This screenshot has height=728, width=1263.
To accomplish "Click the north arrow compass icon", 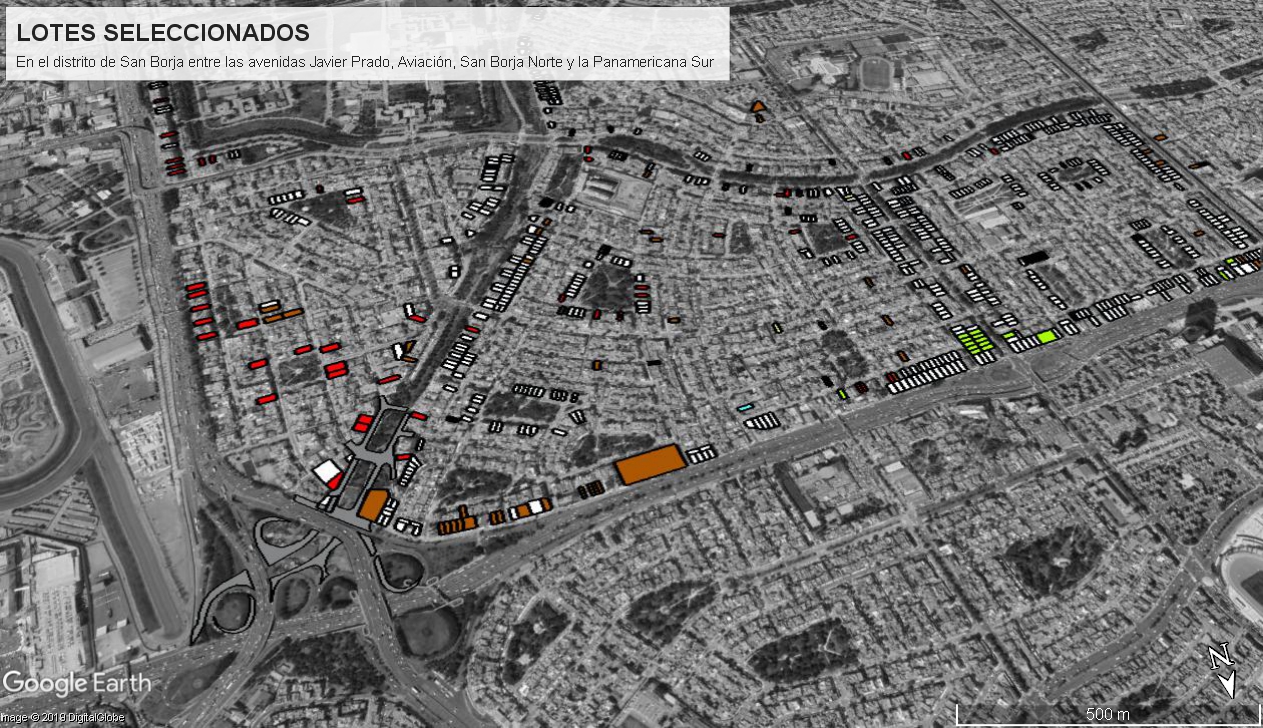I will pyautogui.click(x=1223, y=671).
